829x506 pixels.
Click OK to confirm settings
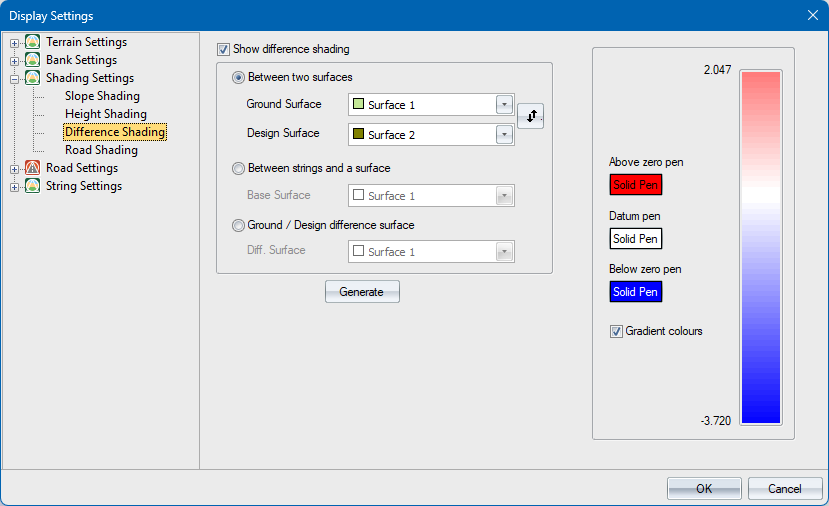[704, 488]
